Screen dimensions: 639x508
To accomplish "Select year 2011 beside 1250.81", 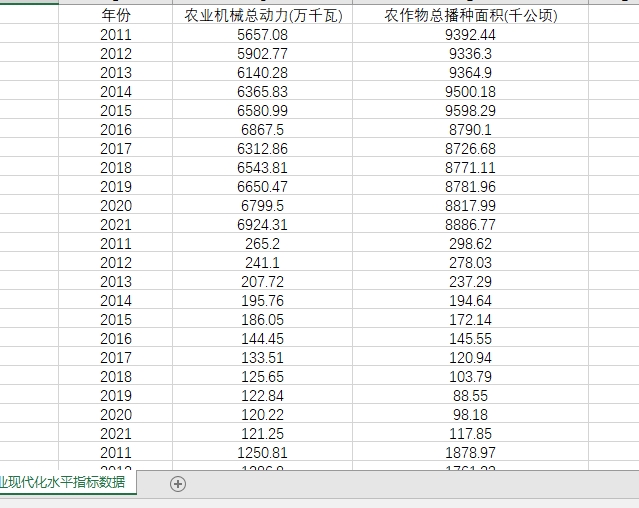I will coord(116,453).
